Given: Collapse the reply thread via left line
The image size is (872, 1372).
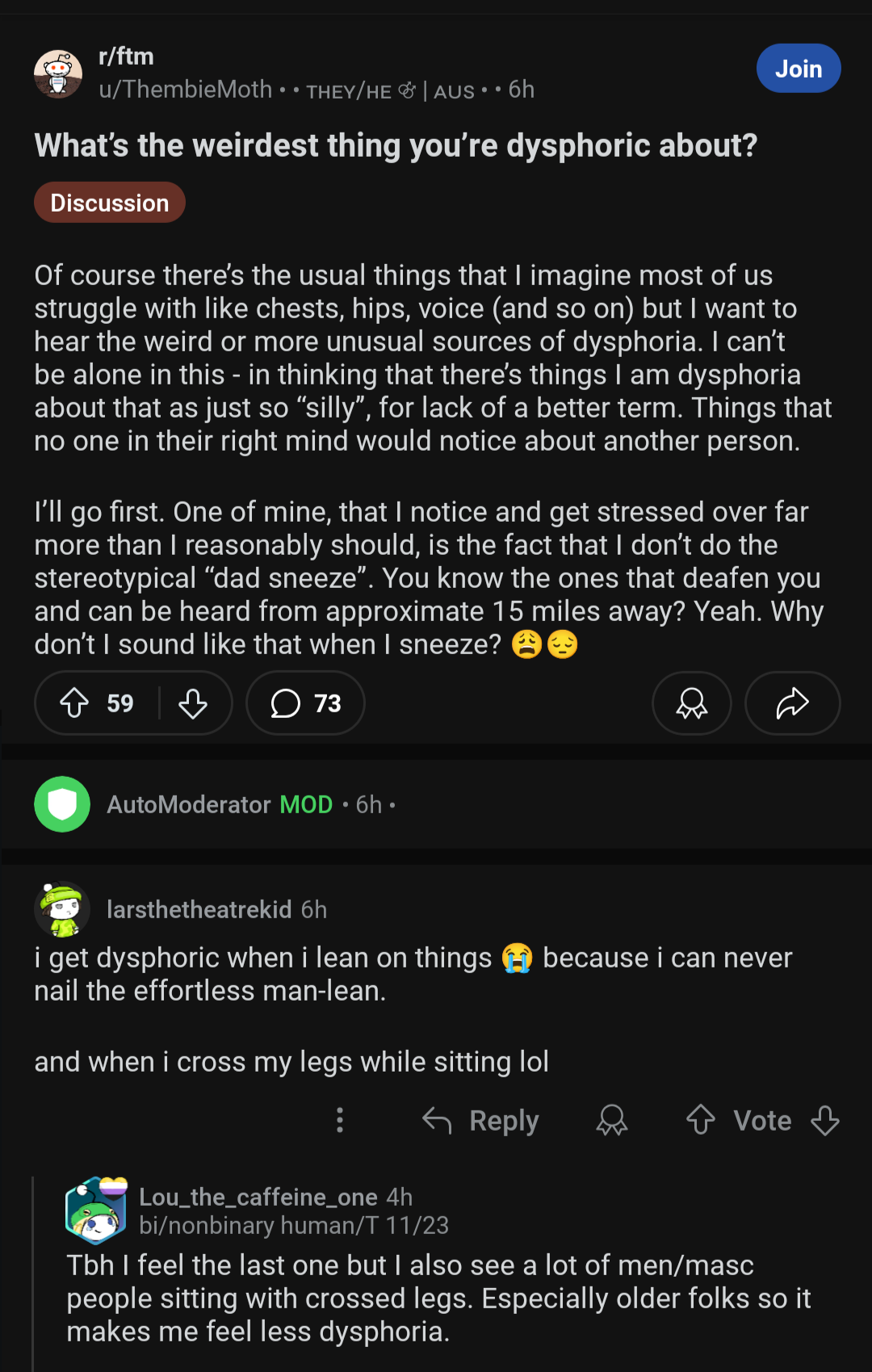Looking at the screenshot, I should [33, 1273].
